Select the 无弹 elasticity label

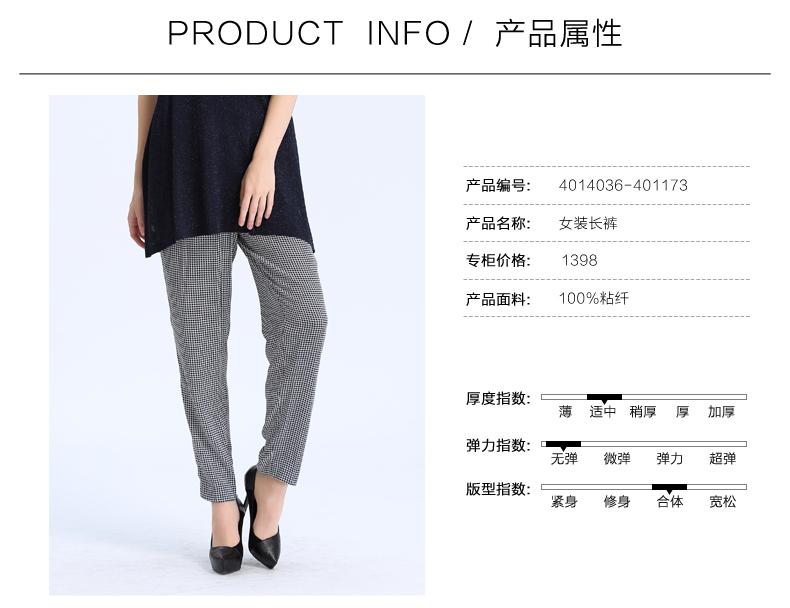pyautogui.click(x=564, y=459)
